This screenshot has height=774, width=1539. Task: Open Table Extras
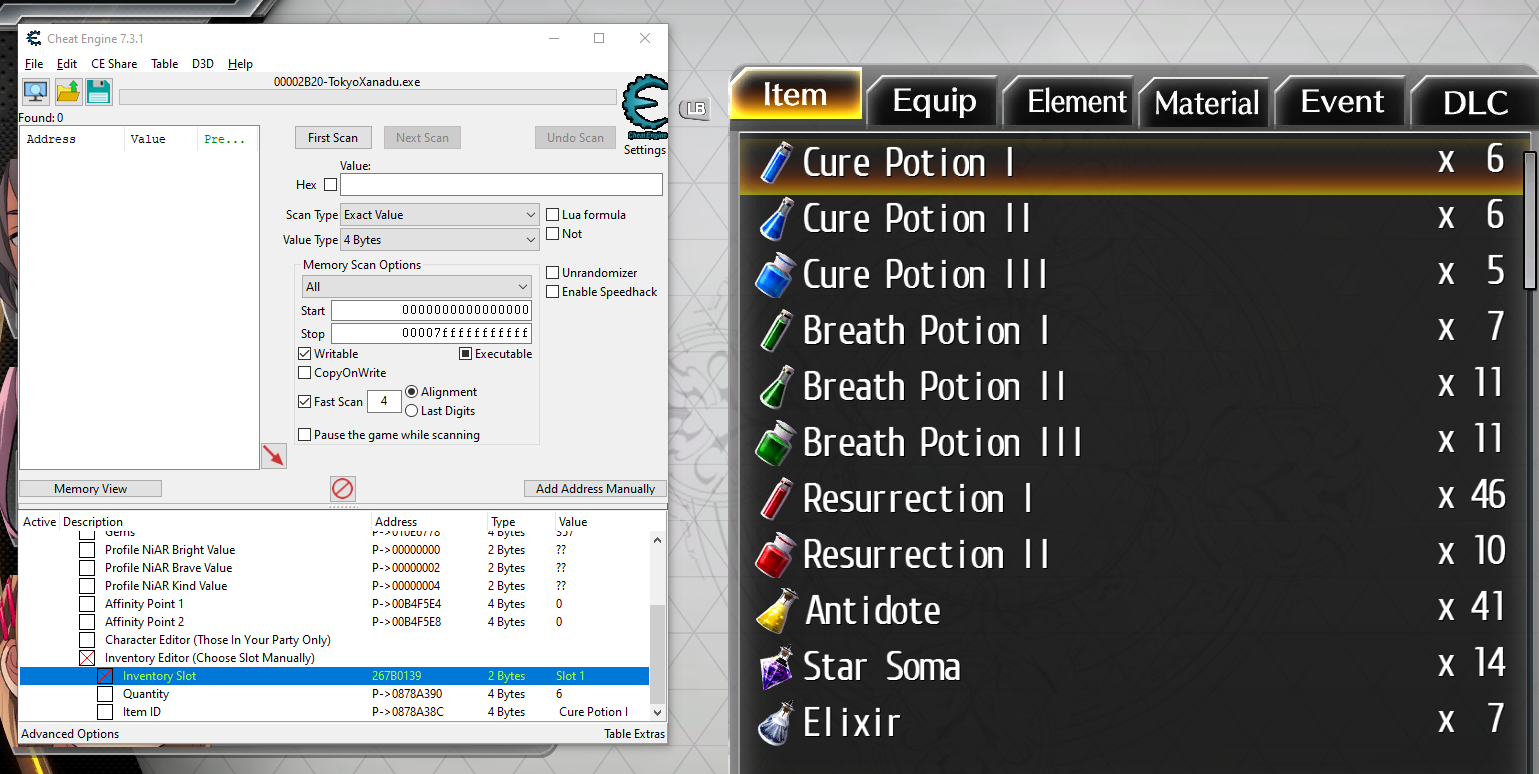(634, 734)
